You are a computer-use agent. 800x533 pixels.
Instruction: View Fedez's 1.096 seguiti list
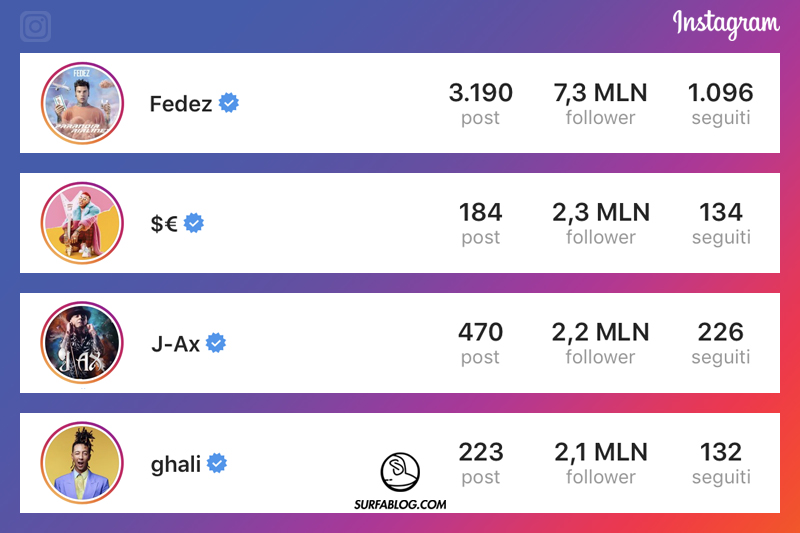[x=720, y=103]
